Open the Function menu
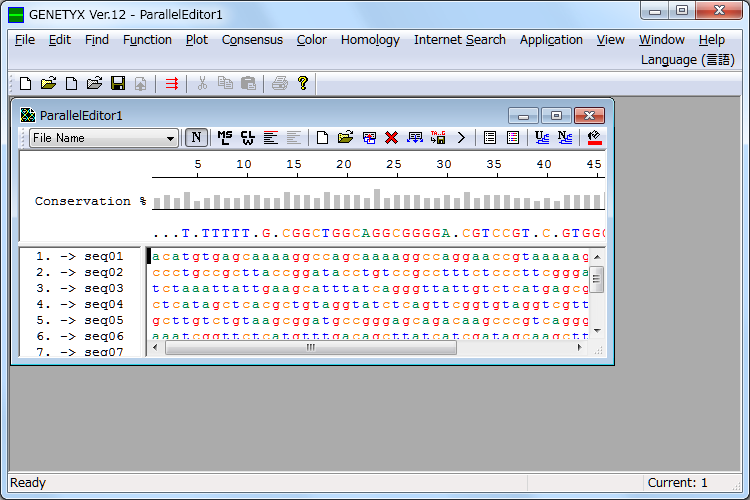750x500 pixels. coord(147,40)
